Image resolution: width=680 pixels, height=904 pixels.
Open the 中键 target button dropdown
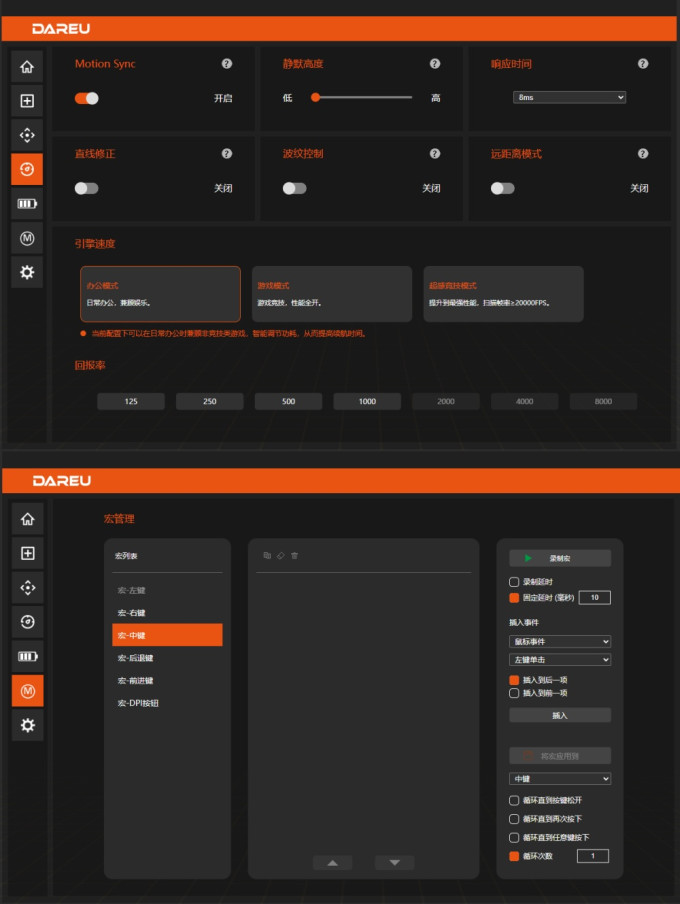coord(560,779)
